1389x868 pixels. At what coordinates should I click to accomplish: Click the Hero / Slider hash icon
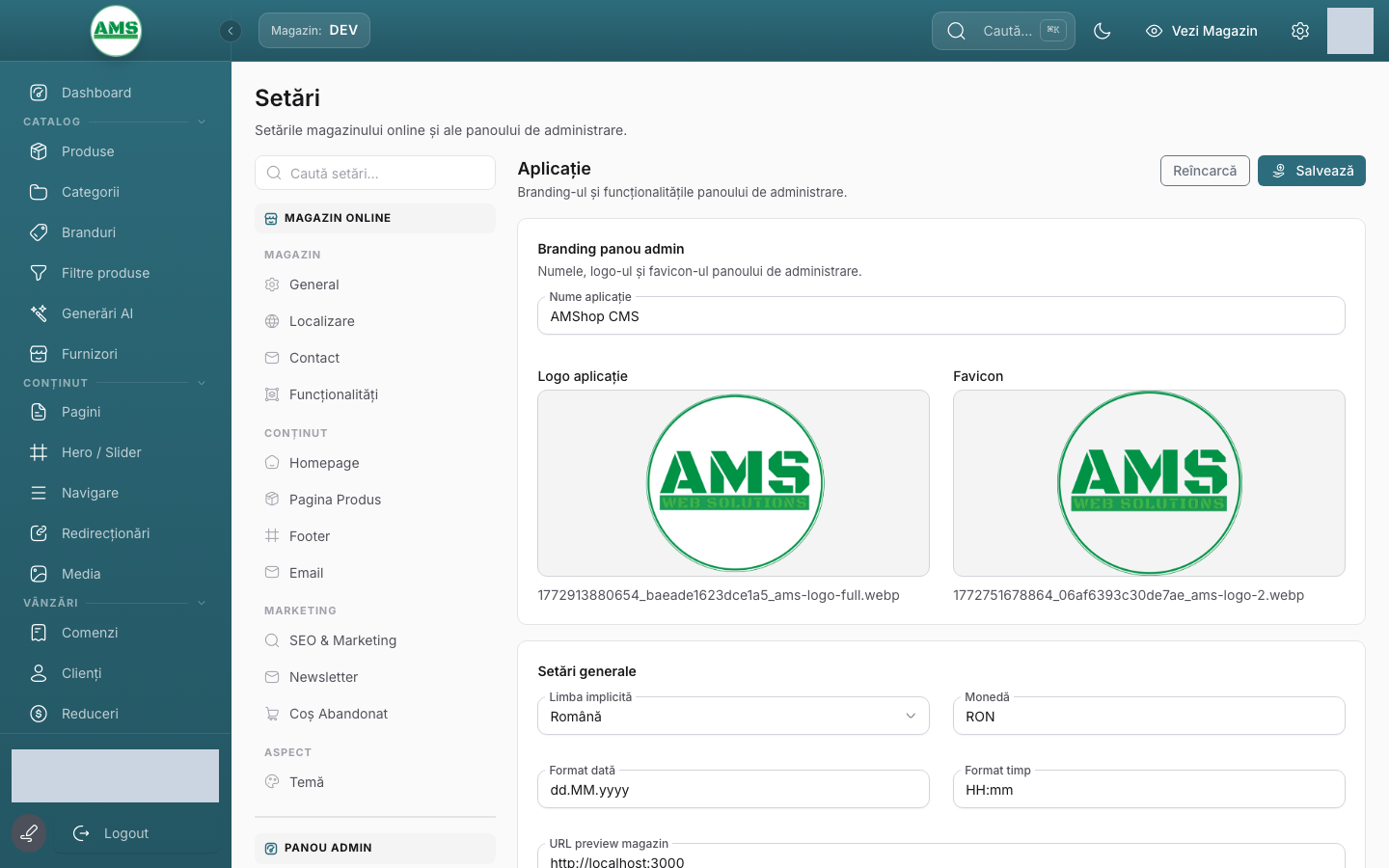[x=39, y=452]
